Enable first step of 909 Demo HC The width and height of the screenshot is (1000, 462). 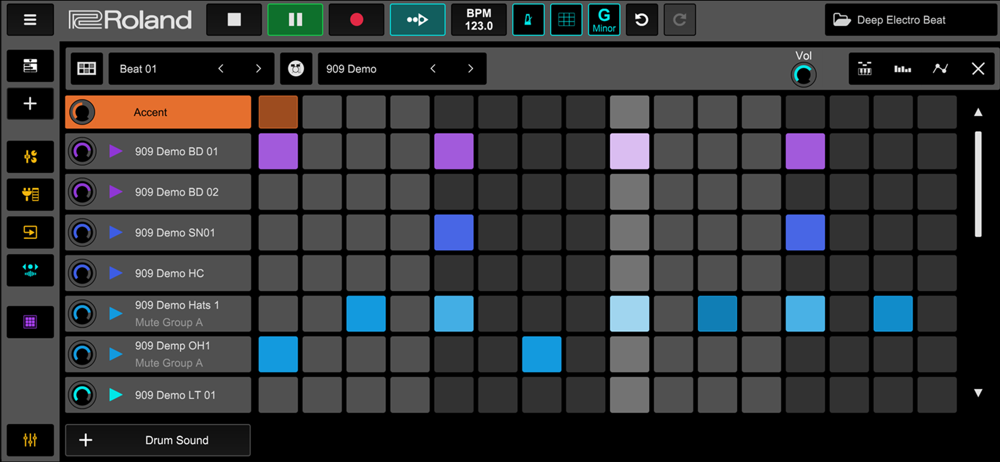(278, 273)
